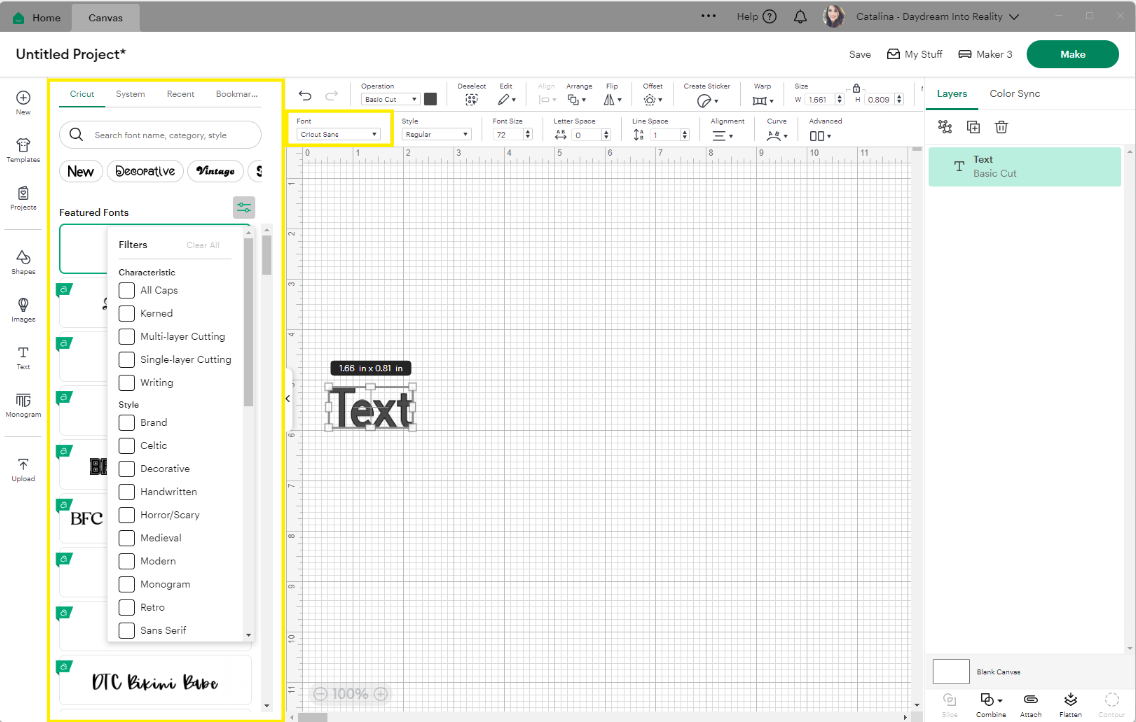Image resolution: width=1136 pixels, height=722 pixels.
Task: Filter by the New tag
Action: pyautogui.click(x=80, y=171)
